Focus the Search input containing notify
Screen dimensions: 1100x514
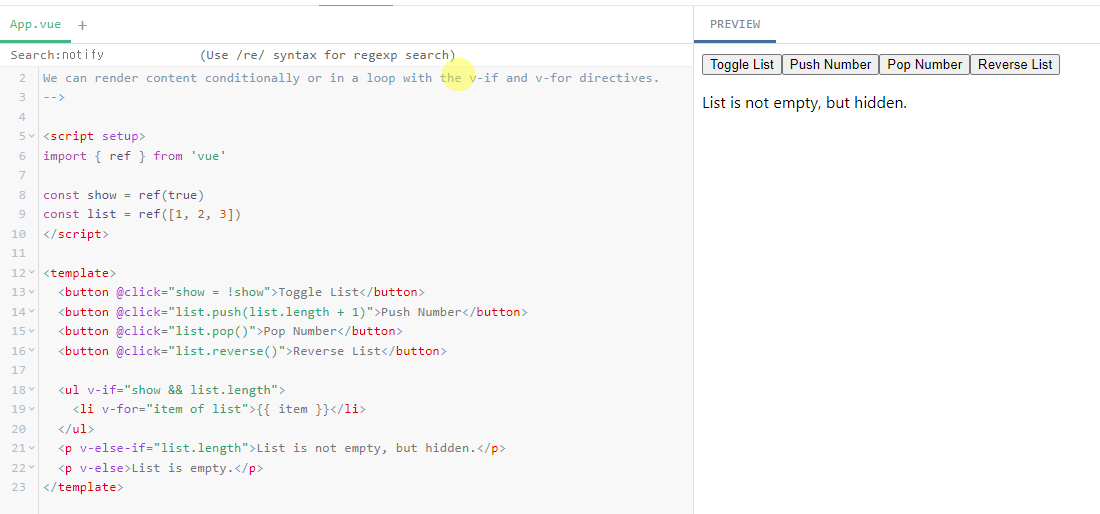coord(128,55)
